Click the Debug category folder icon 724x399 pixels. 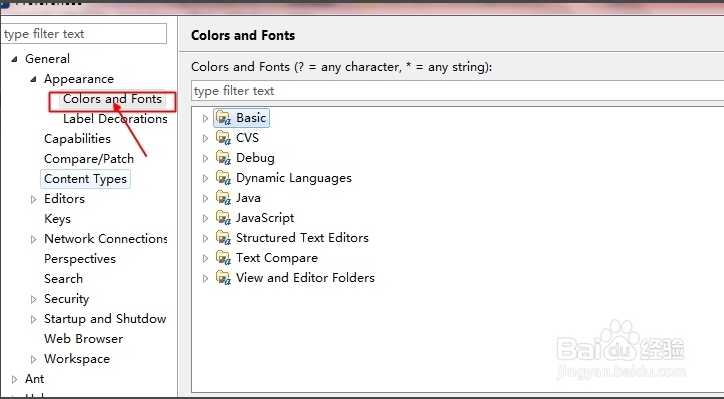coord(223,158)
